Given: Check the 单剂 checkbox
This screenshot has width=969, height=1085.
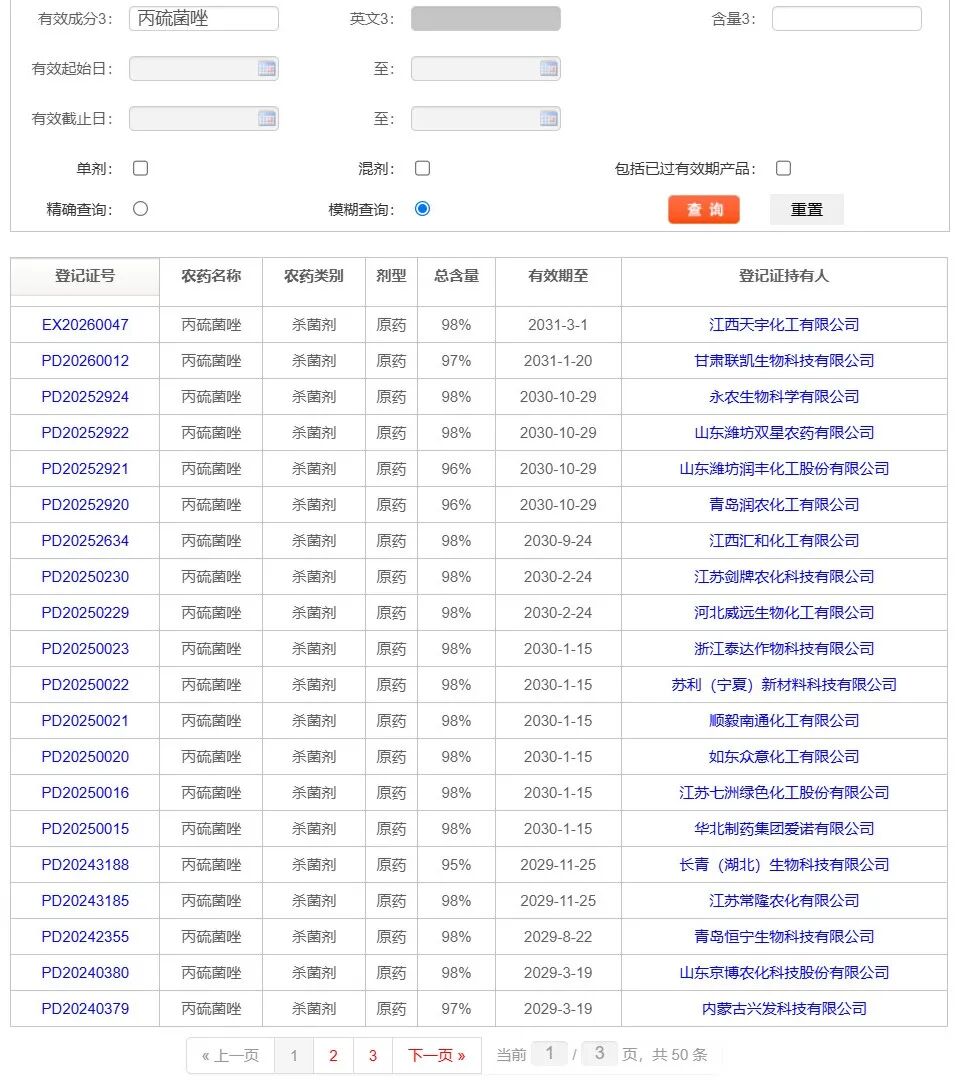Looking at the screenshot, I should coord(141,168).
